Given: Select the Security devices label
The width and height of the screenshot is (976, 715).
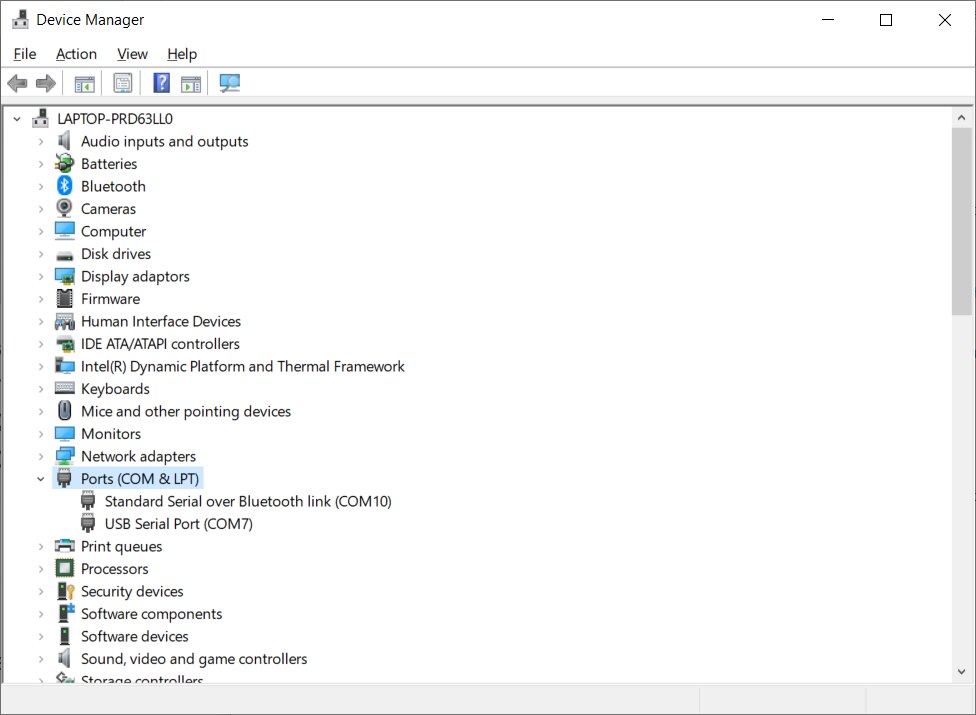Looking at the screenshot, I should point(132,591).
